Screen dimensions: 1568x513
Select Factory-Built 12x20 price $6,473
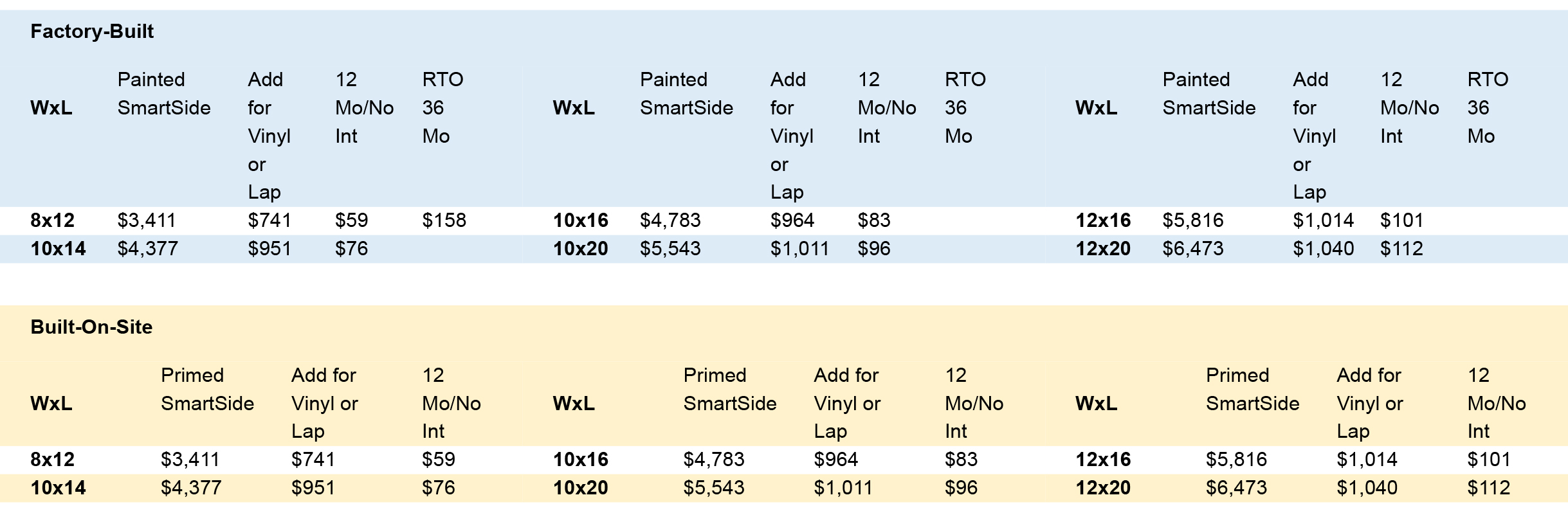tap(1193, 249)
